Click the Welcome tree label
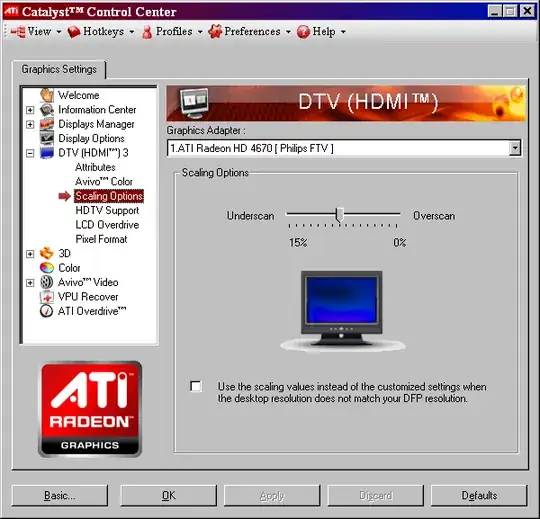 point(79,95)
